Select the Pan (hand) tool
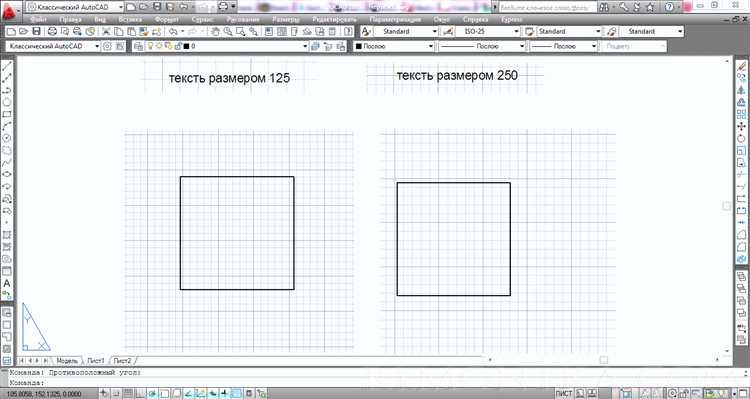750x399 pixels. point(215,32)
